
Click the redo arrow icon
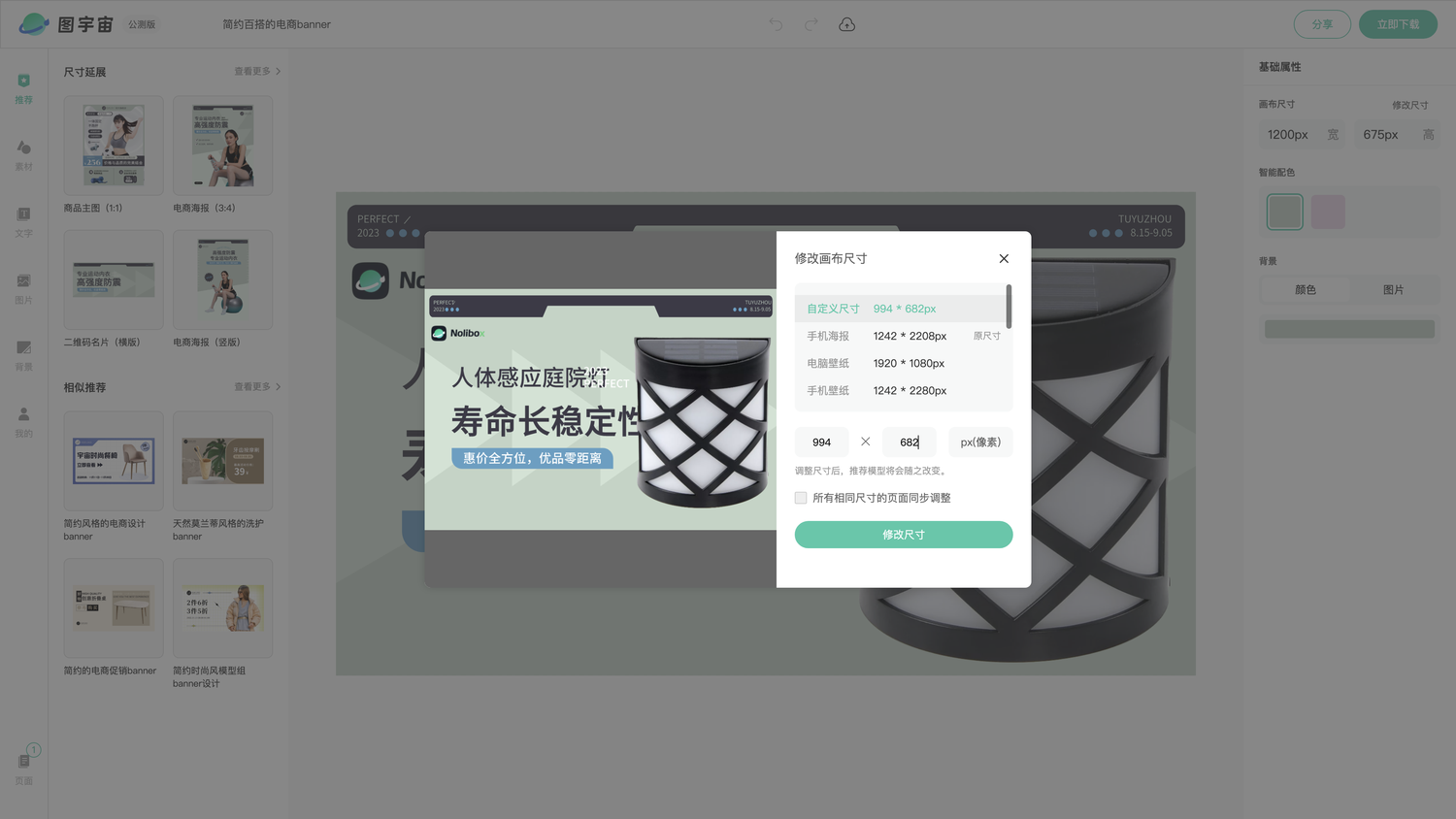(x=811, y=24)
